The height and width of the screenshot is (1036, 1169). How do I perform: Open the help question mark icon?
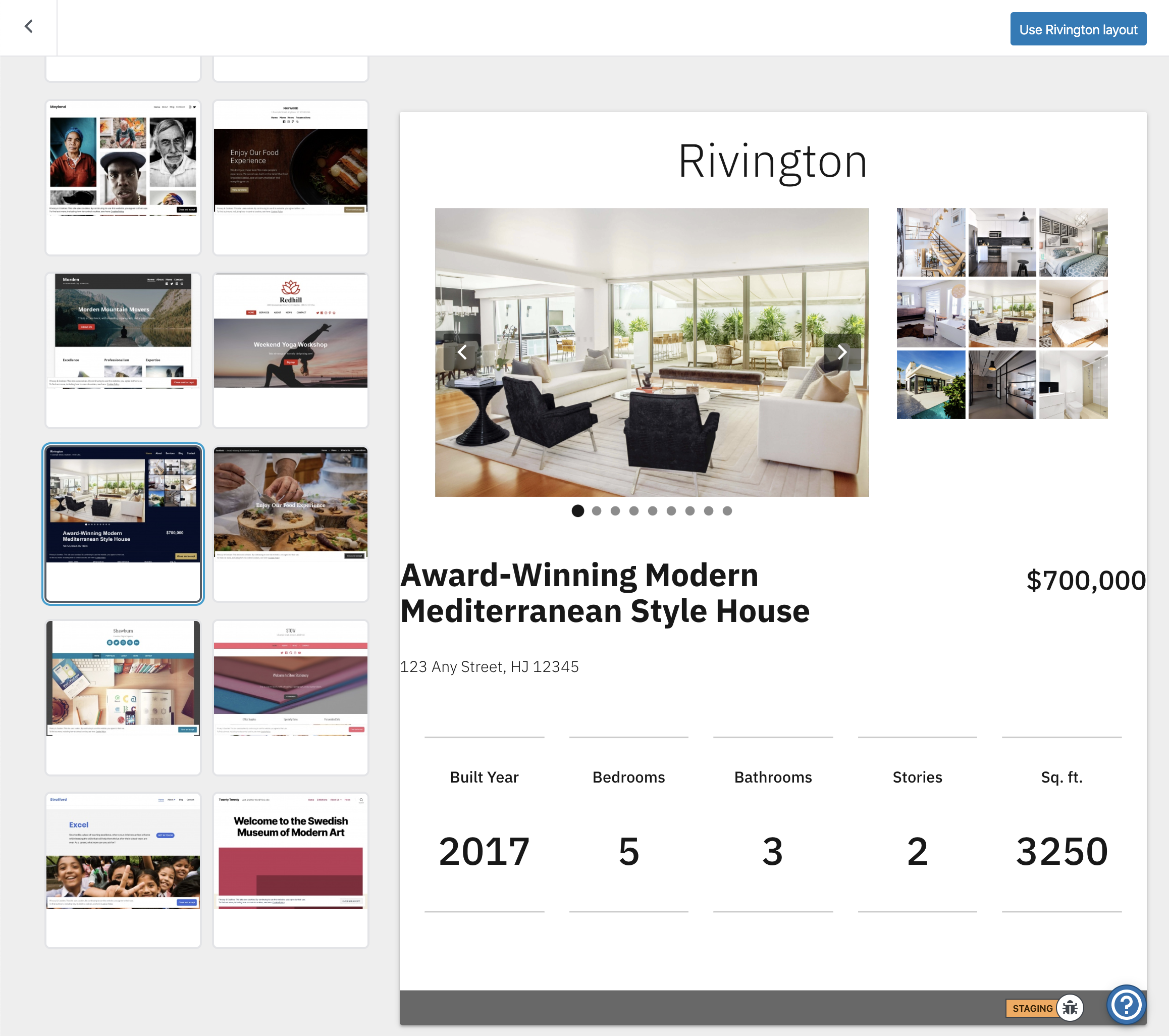(1126, 1005)
